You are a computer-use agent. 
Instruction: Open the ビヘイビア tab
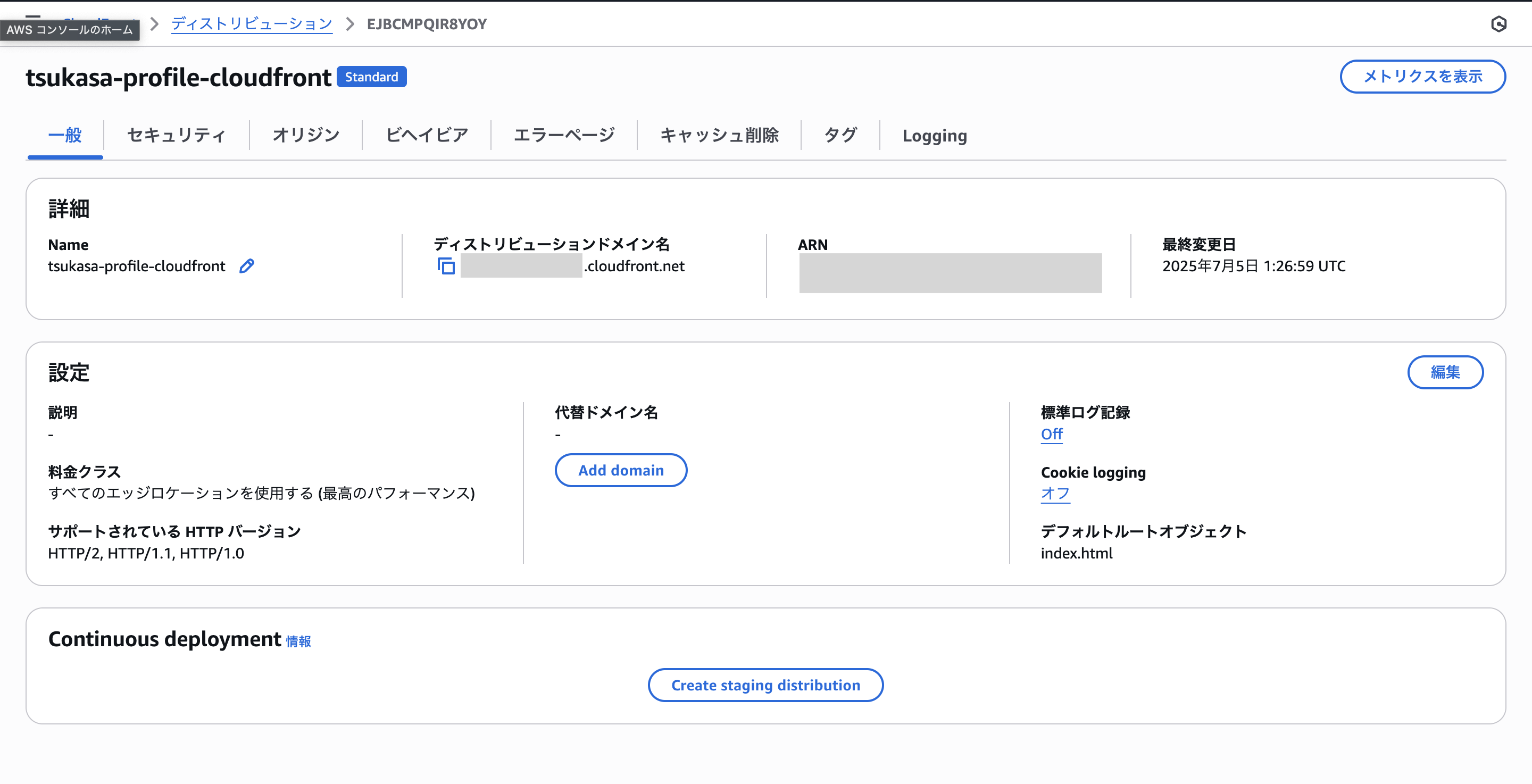point(427,135)
